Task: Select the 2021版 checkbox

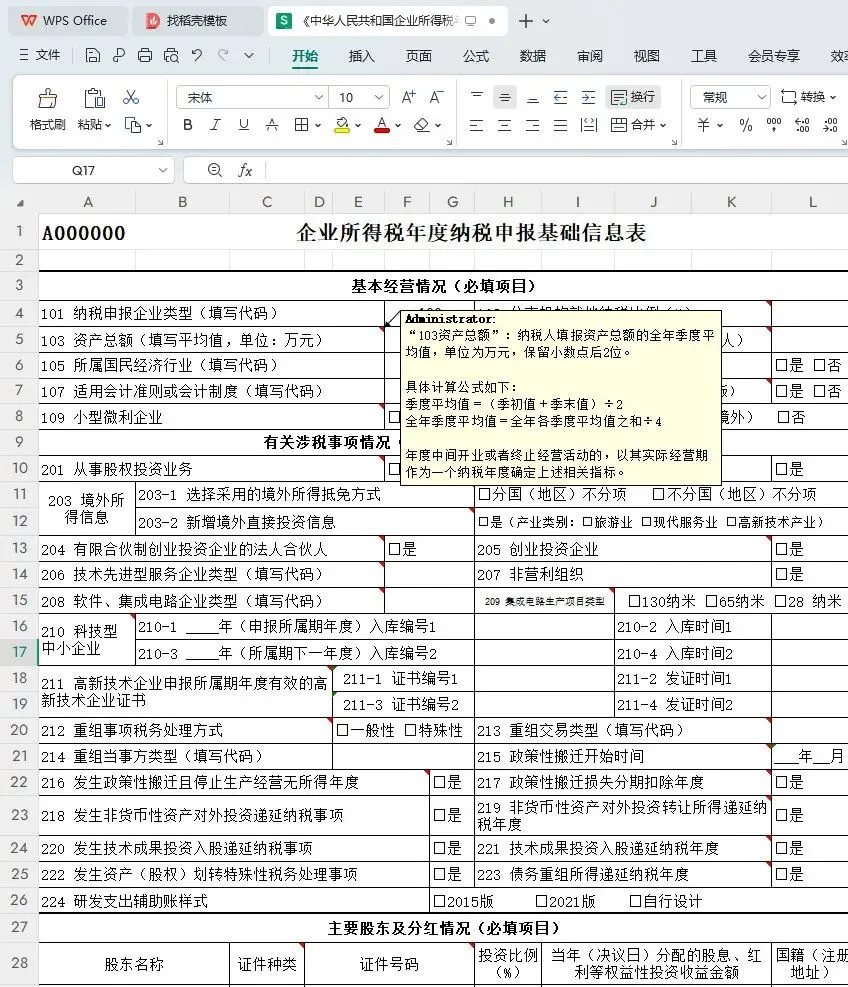Action: click(541, 901)
